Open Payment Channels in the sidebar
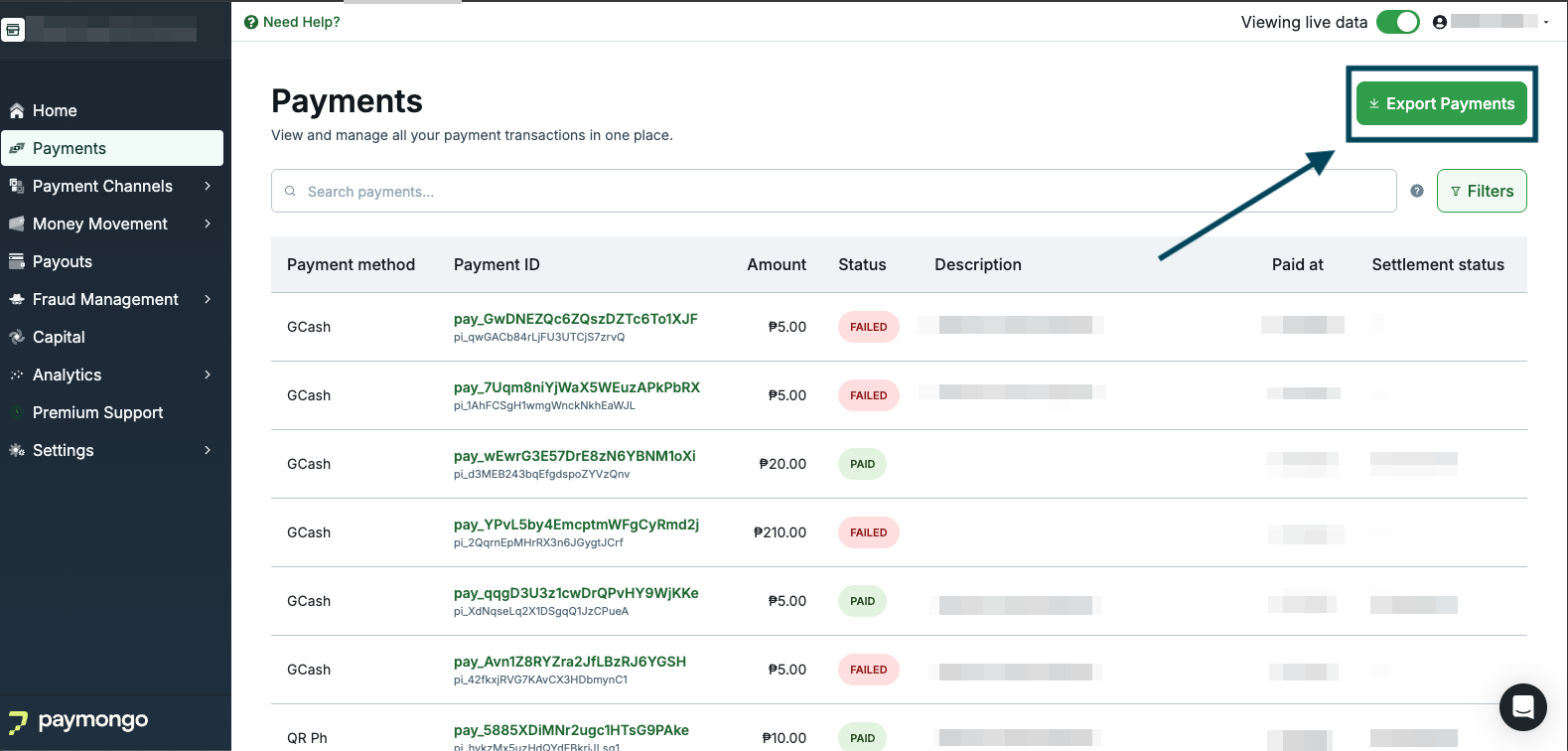 (111, 186)
